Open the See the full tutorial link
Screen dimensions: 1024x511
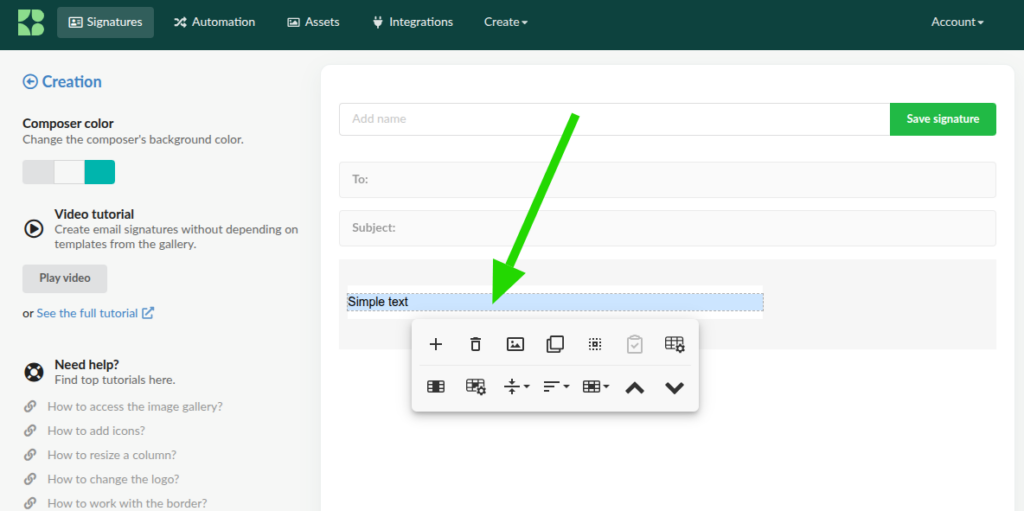(95, 313)
